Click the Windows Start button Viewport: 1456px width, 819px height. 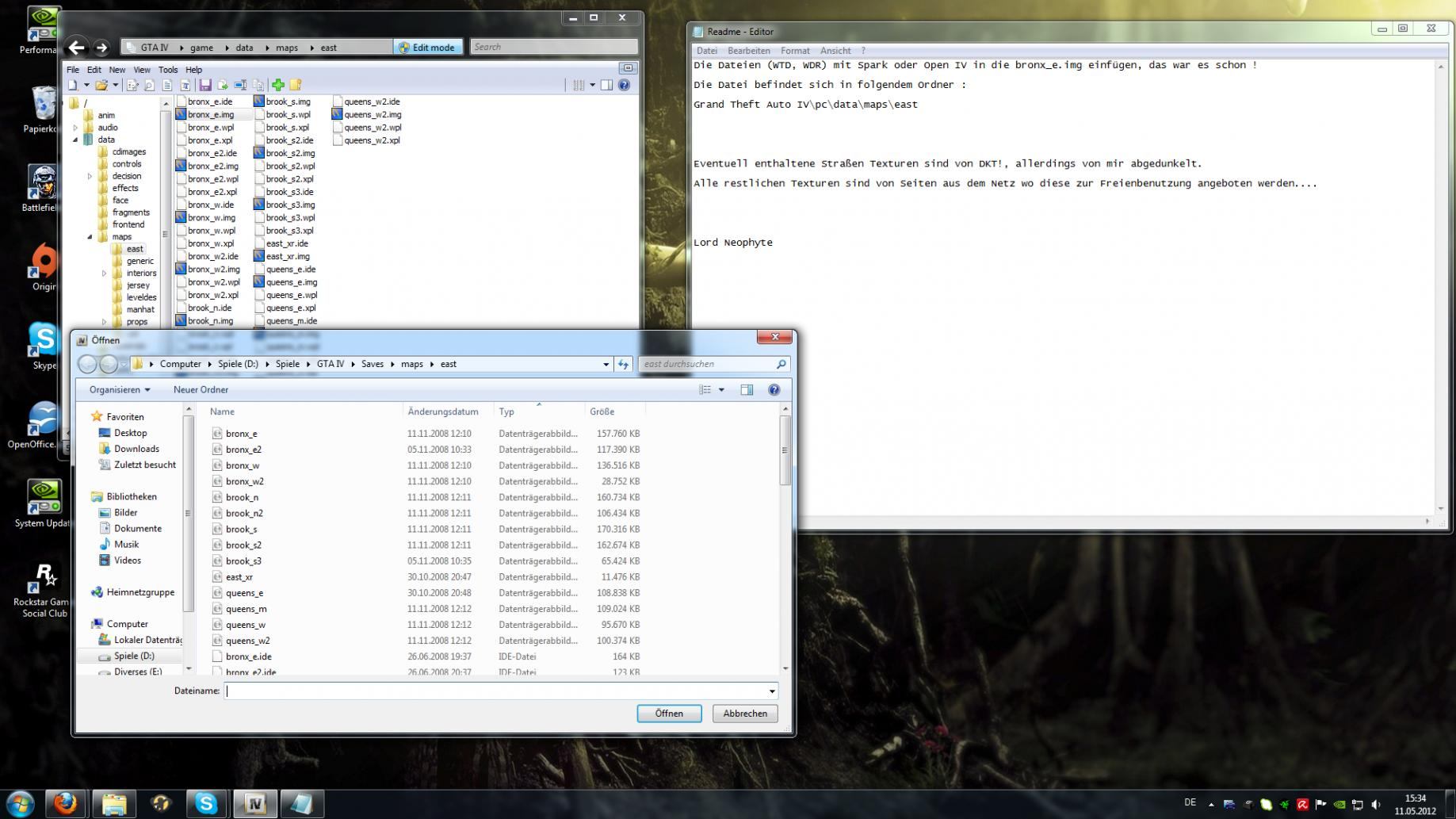click(18, 803)
